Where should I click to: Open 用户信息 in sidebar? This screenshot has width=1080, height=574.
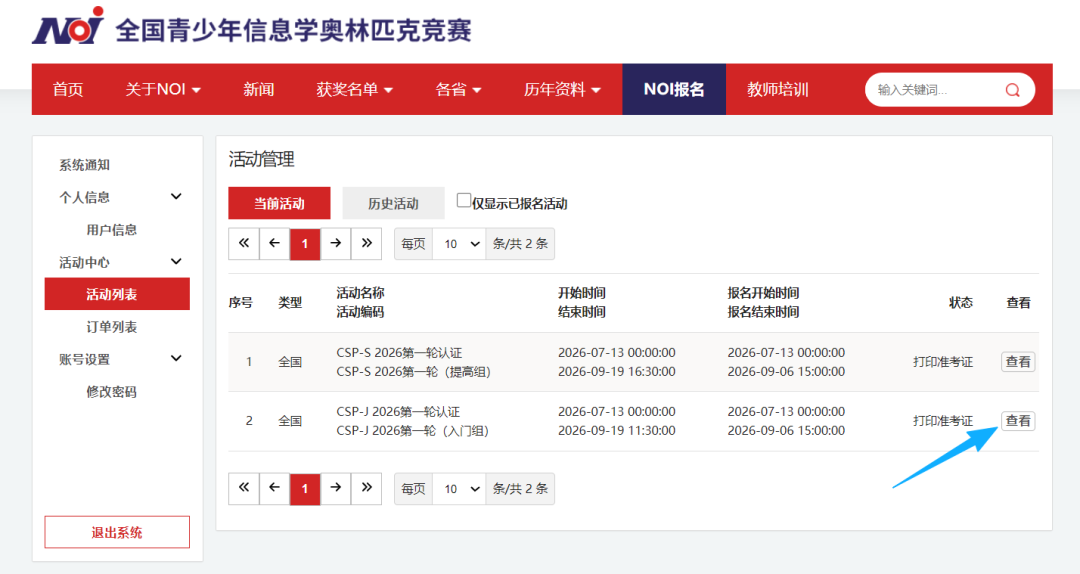point(112,229)
